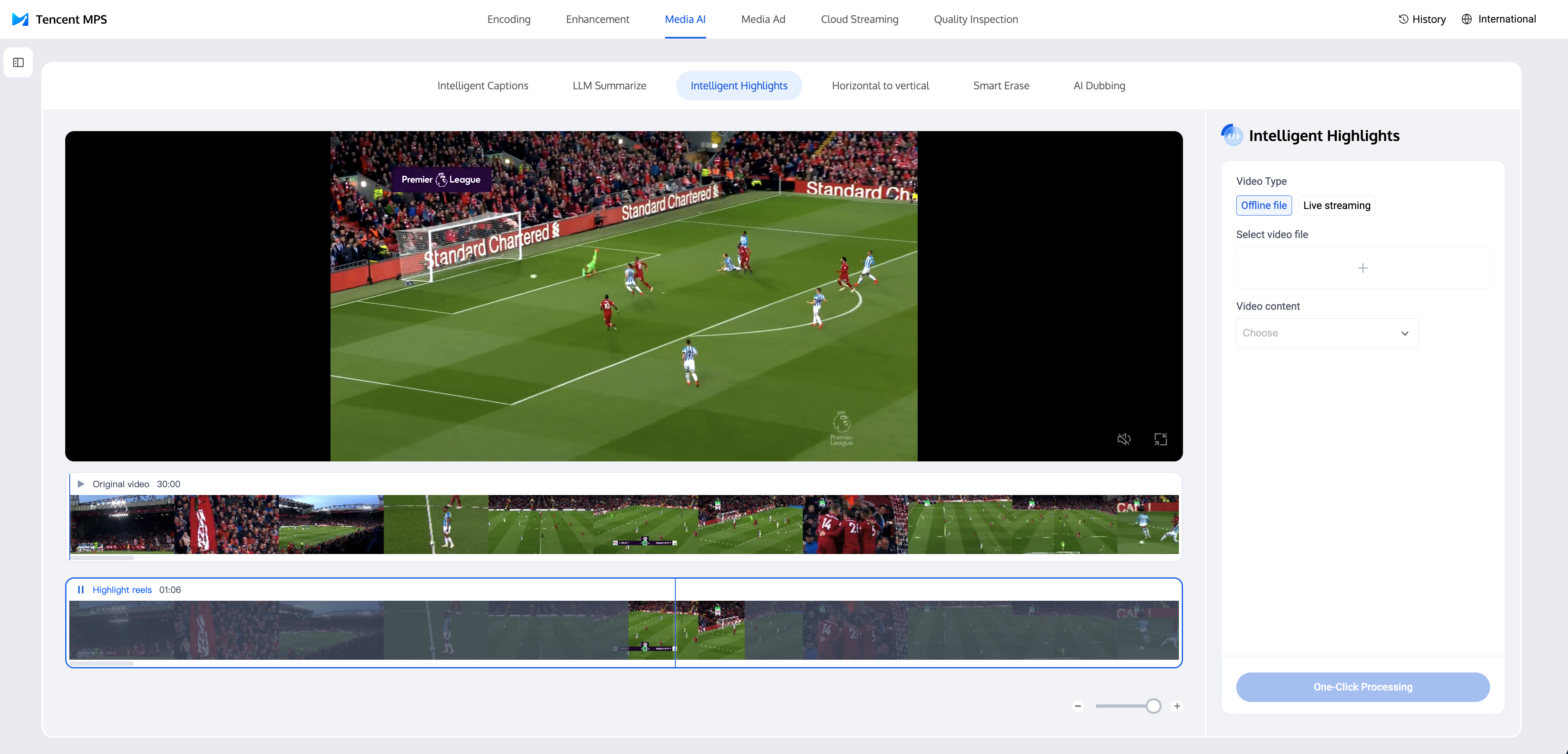Click the timeline zoom out minus icon
This screenshot has height=754, width=1568.
click(1078, 706)
